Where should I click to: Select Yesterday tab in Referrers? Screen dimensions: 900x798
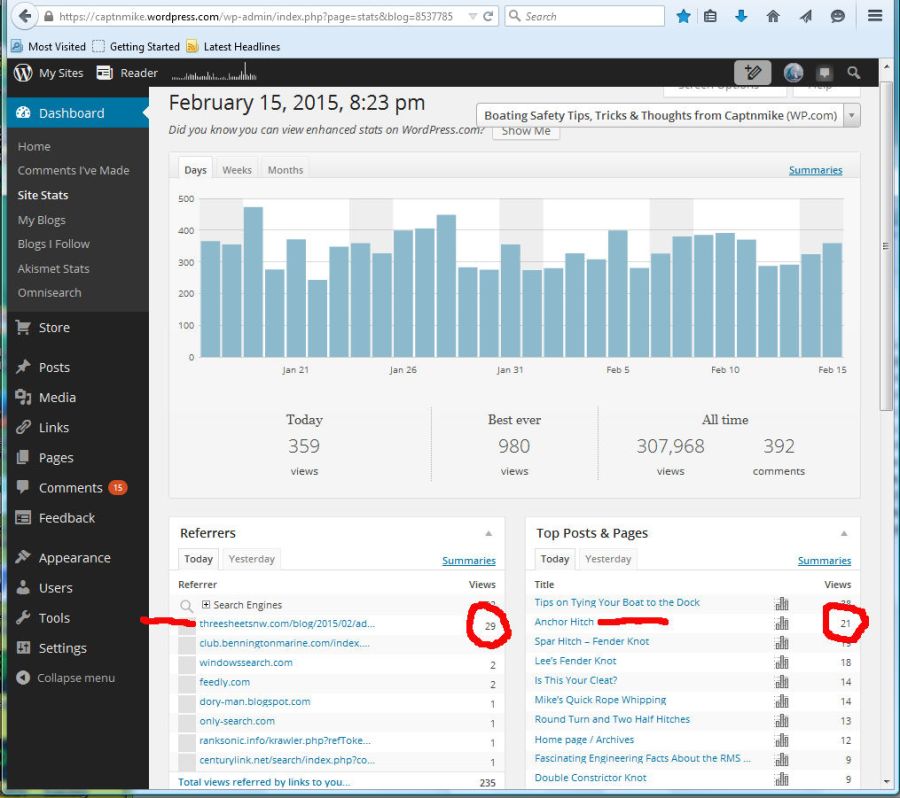[x=251, y=559]
